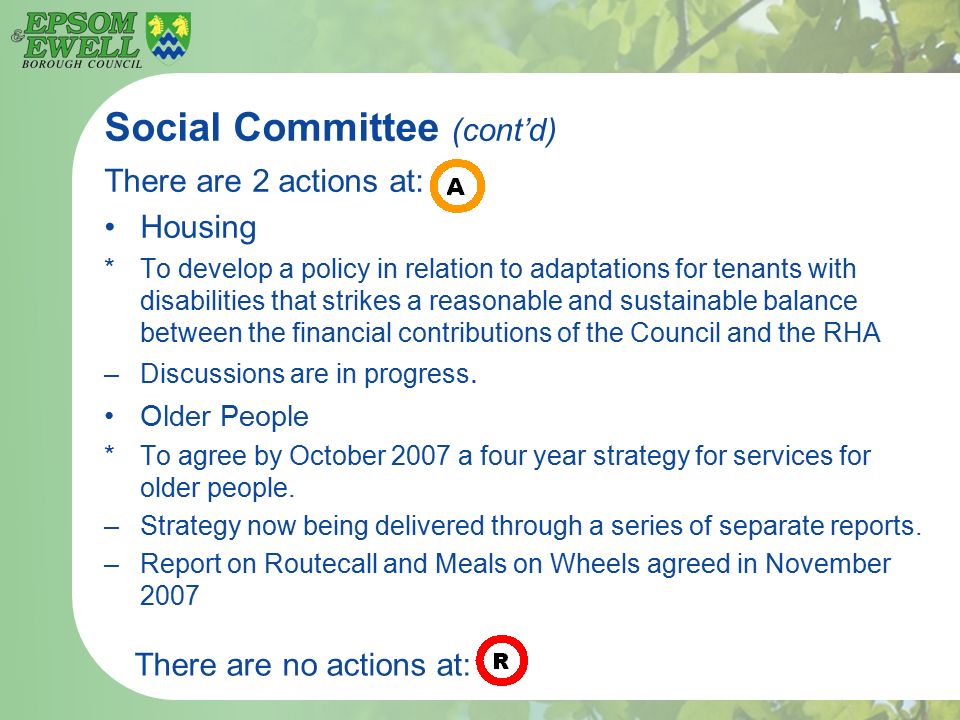Image resolution: width=960 pixels, height=720 pixels.
Task: Click the italic (cont'd) text
Action: [504, 130]
